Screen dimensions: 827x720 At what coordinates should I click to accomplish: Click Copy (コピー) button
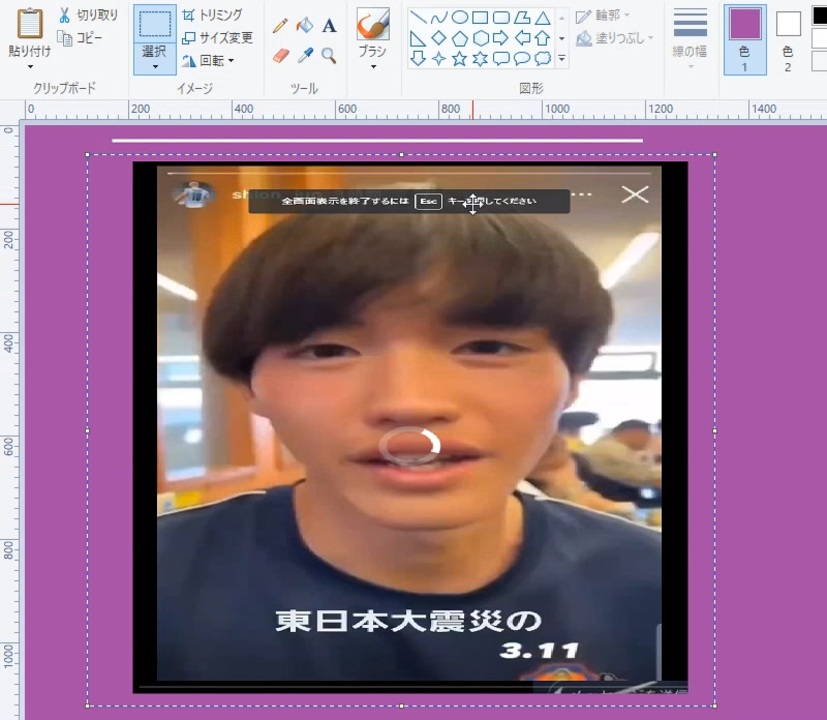(80, 38)
